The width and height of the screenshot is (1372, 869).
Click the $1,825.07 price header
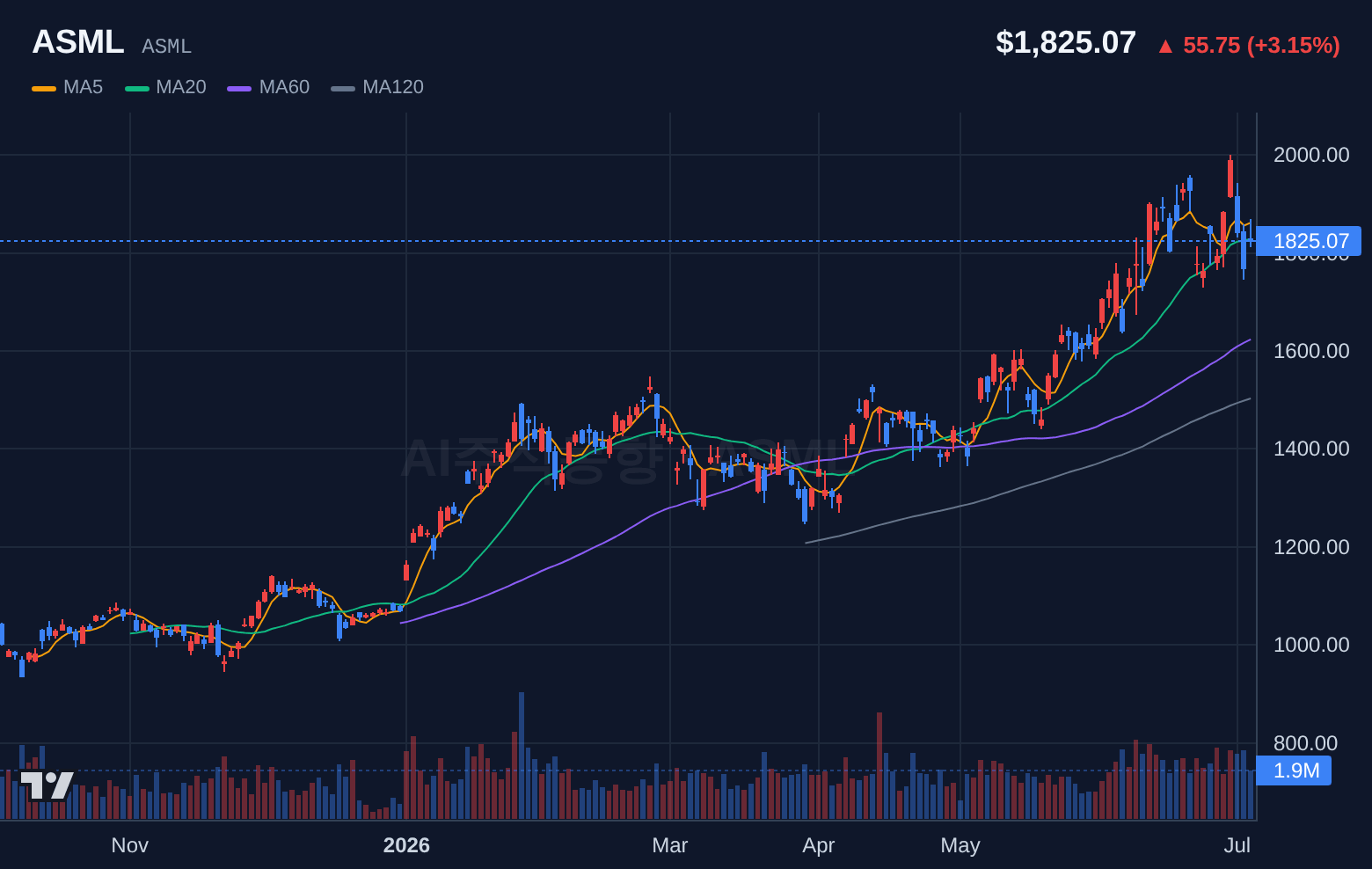pyautogui.click(x=1066, y=42)
